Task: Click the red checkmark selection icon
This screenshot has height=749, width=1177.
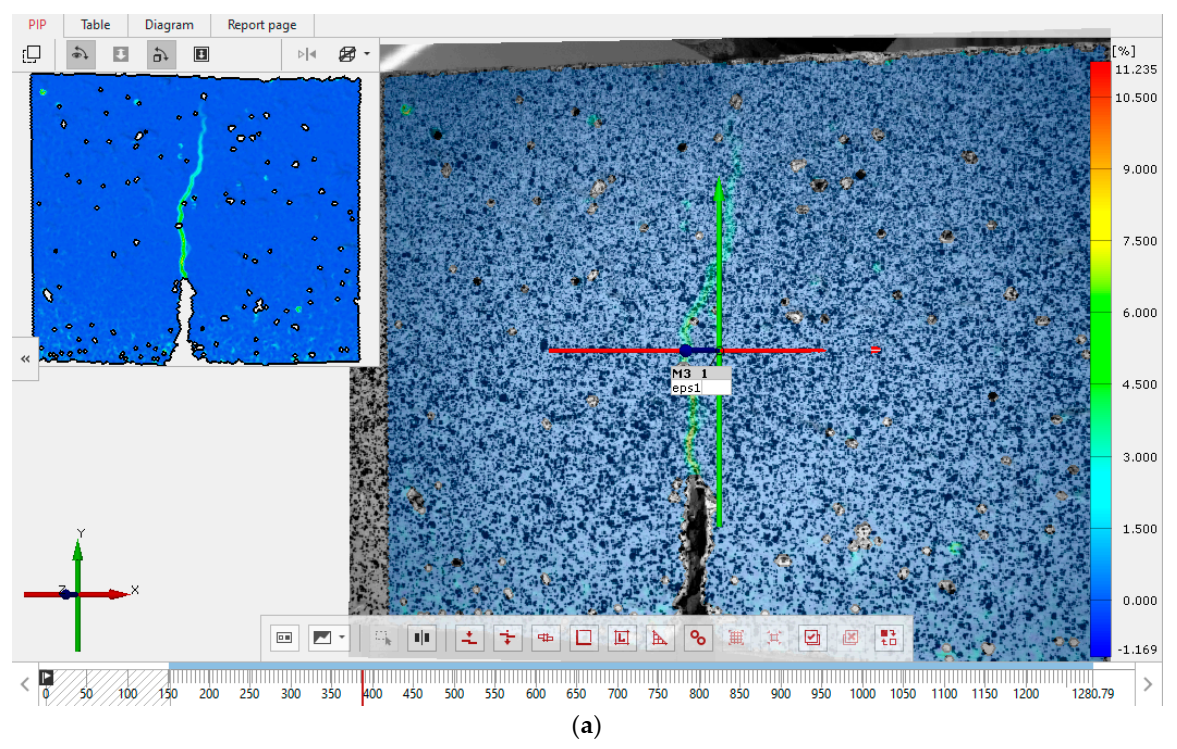Action: (x=812, y=637)
